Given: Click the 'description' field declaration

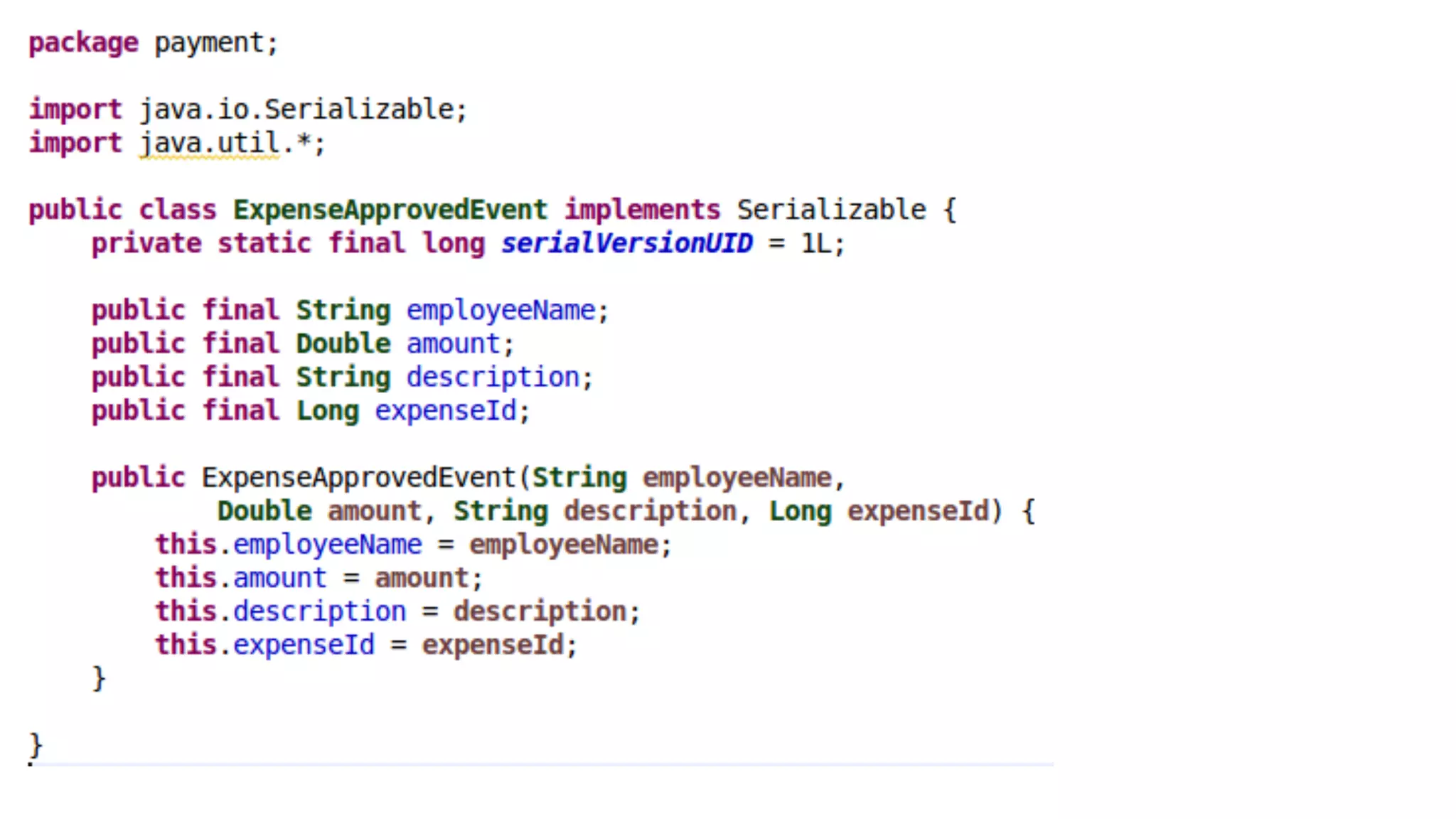Looking at the screenshot, I should point(493,378).
